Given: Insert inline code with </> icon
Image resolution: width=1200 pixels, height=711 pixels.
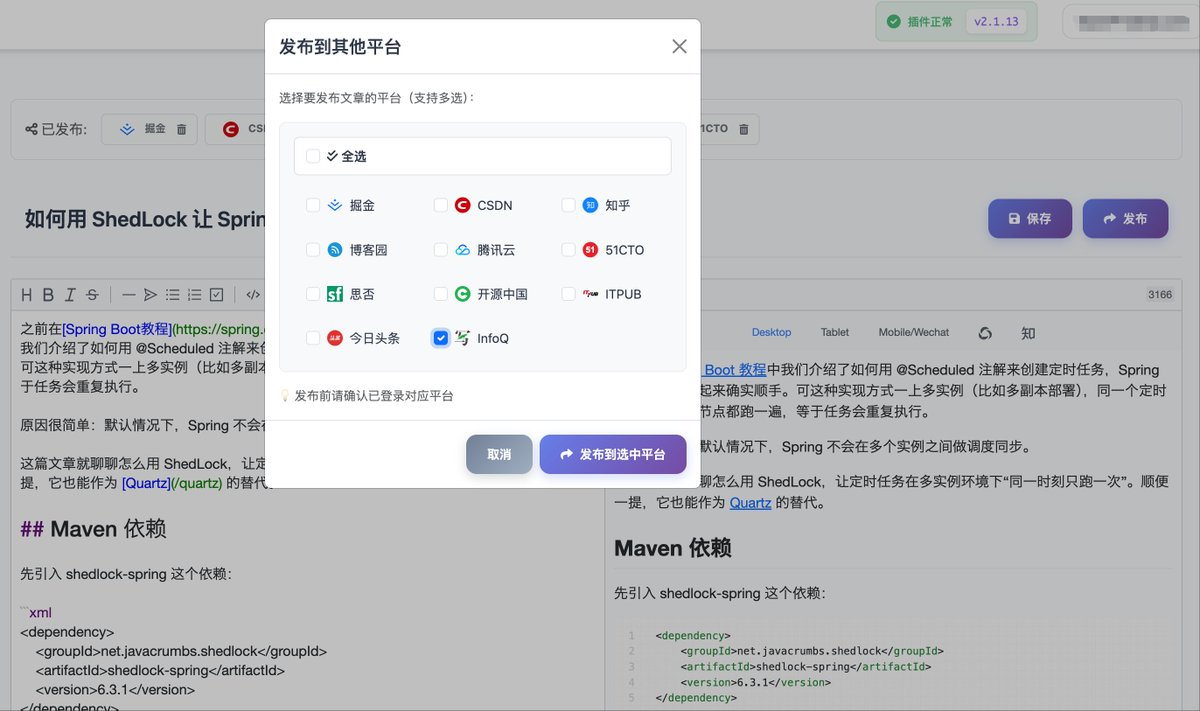Looking at the screenshot, I should (x=253, y=294).
